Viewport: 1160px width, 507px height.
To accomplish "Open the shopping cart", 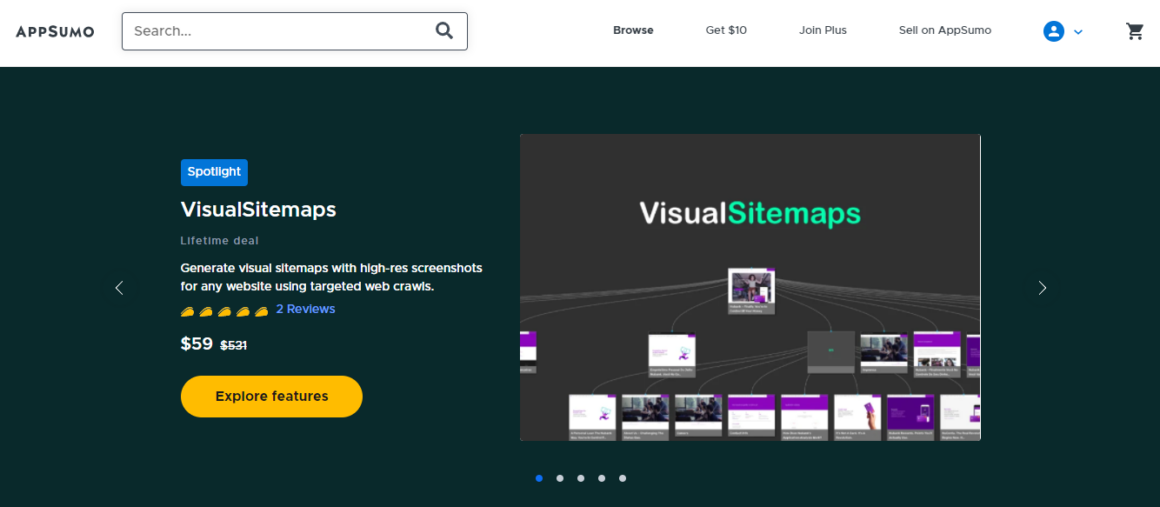I will 1134,31.
